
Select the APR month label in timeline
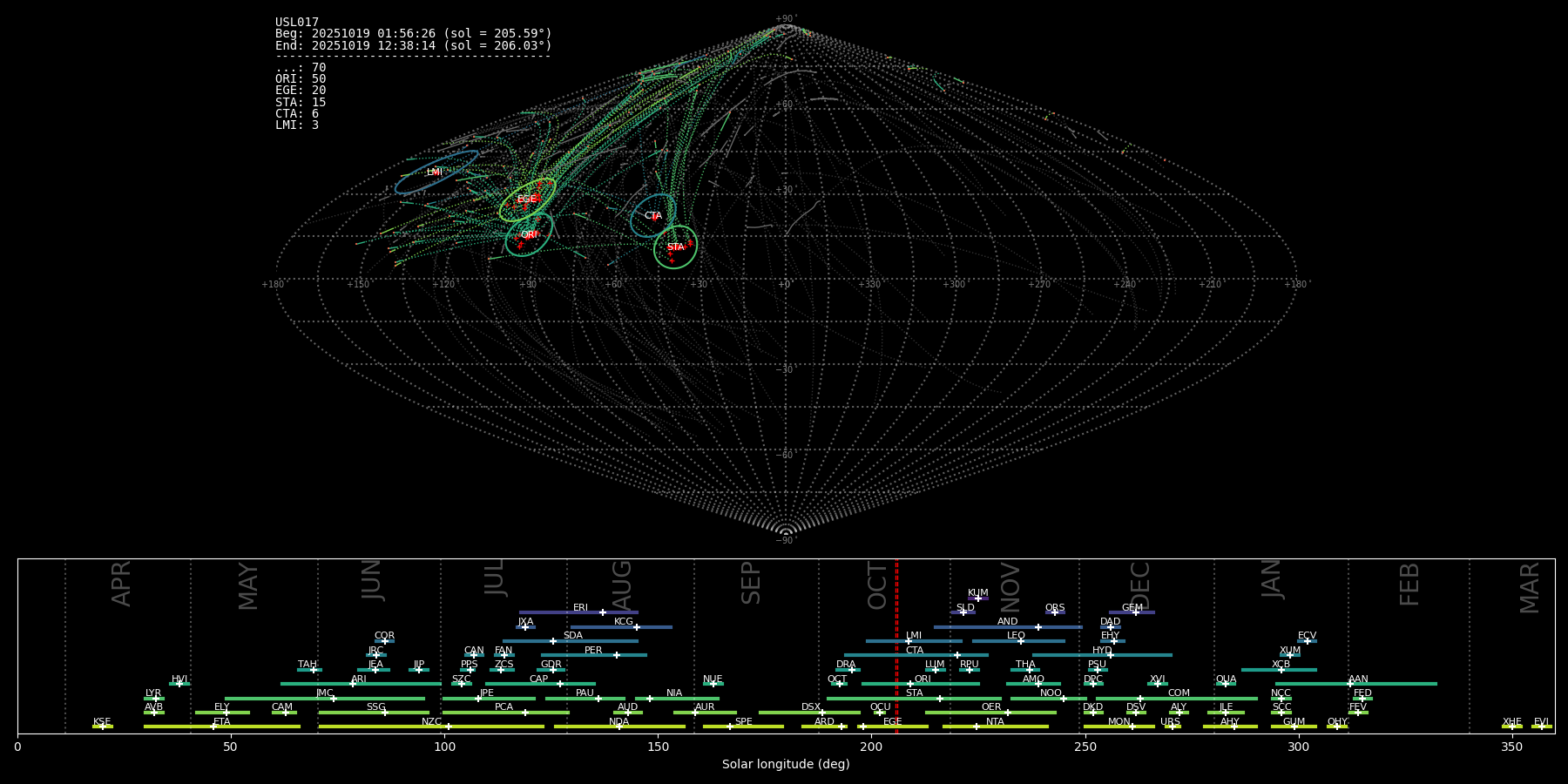point(122,584)
